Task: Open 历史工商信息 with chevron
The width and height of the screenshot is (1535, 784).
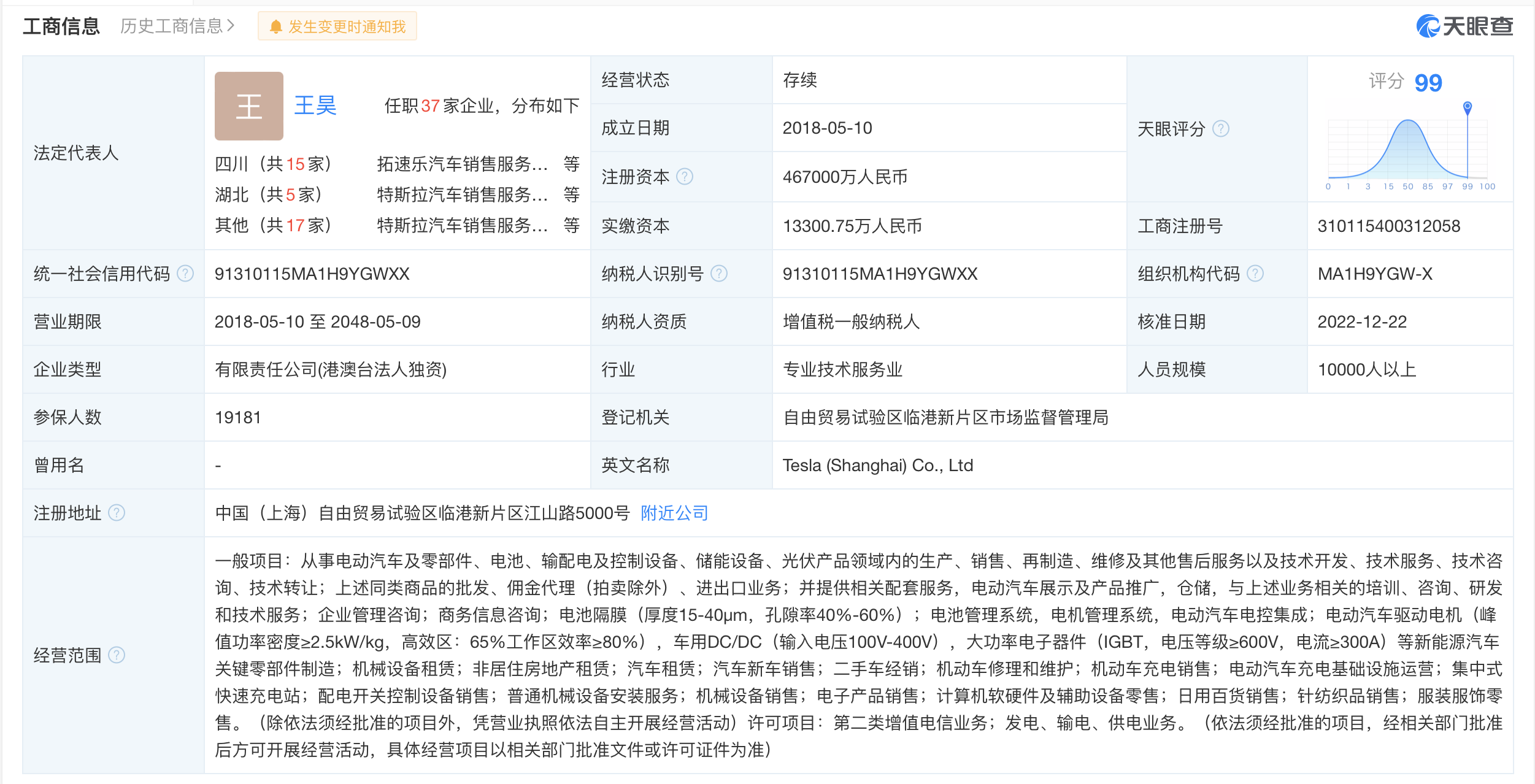Action: (177, 26)
